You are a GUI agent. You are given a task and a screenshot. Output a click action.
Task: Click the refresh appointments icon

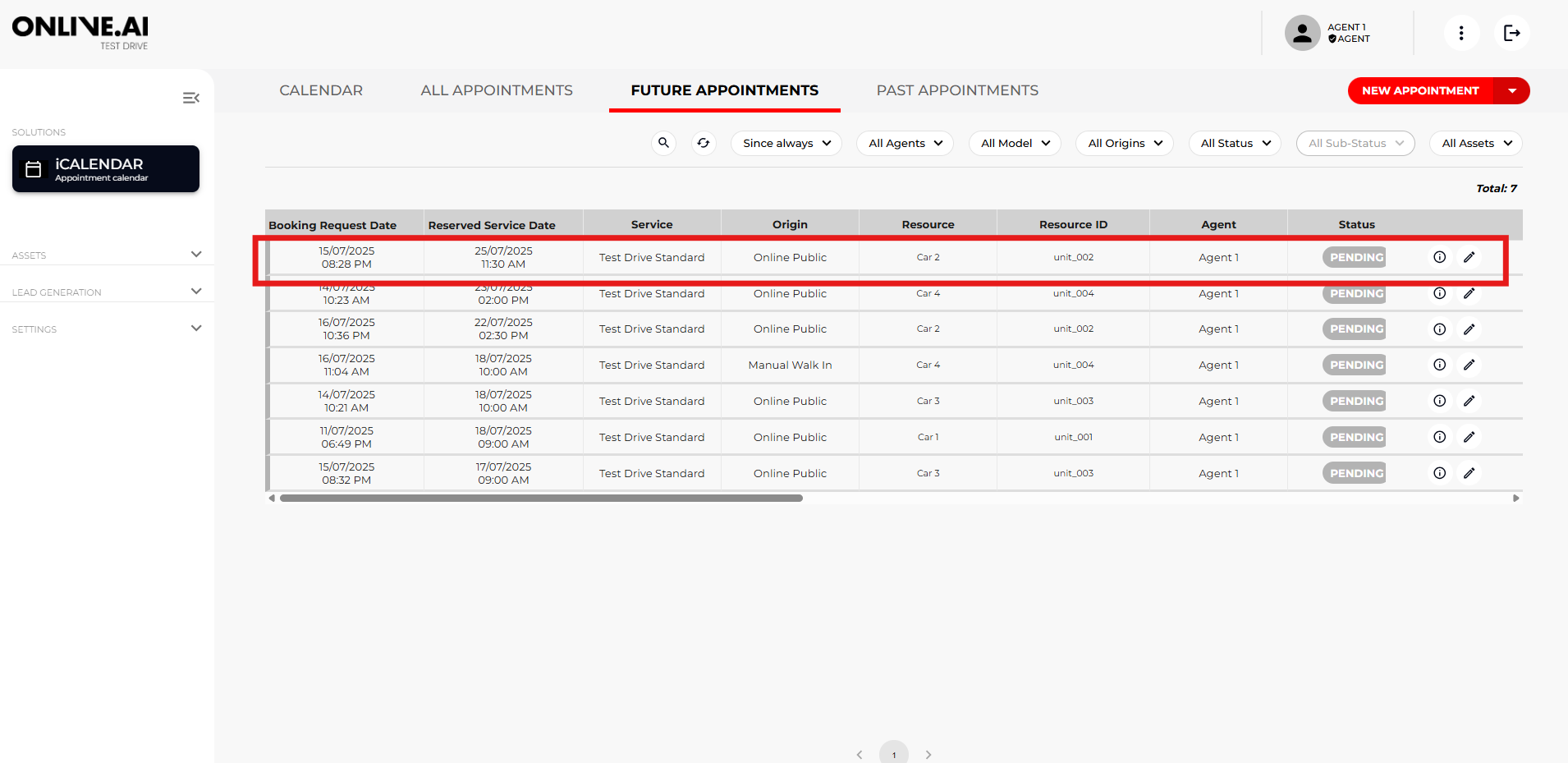704,143
